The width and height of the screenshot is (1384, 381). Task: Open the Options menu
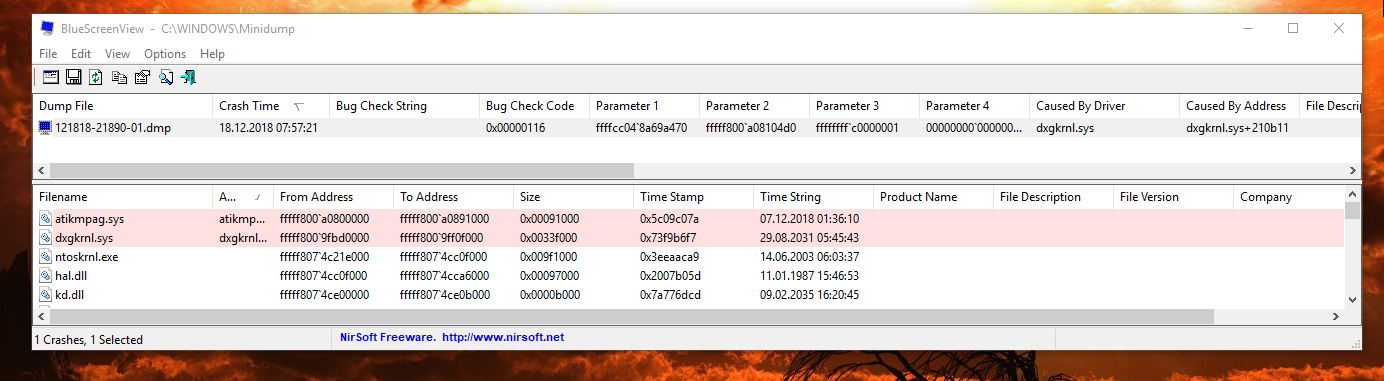[x=165, y=54]
